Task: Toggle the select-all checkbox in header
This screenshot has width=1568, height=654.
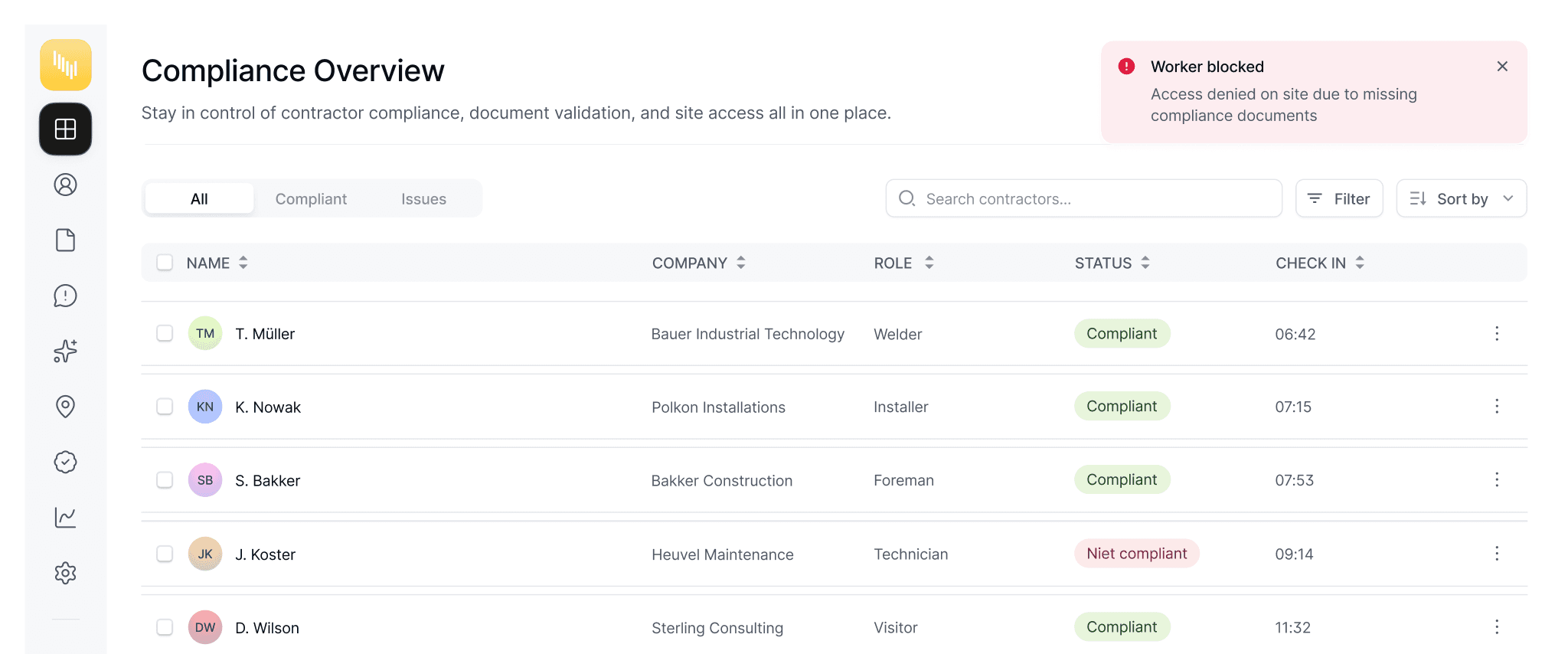Action: coord(165,263)
